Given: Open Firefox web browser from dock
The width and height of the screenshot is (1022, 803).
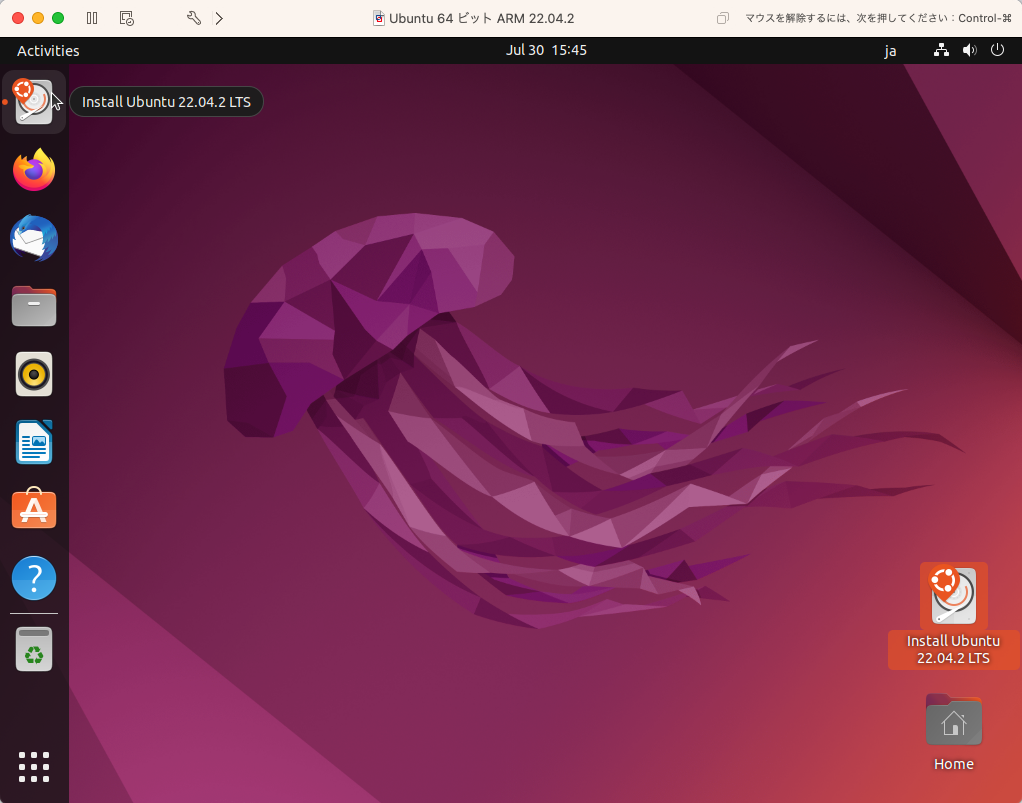Looking at the screenshot, I should point(34,171).
